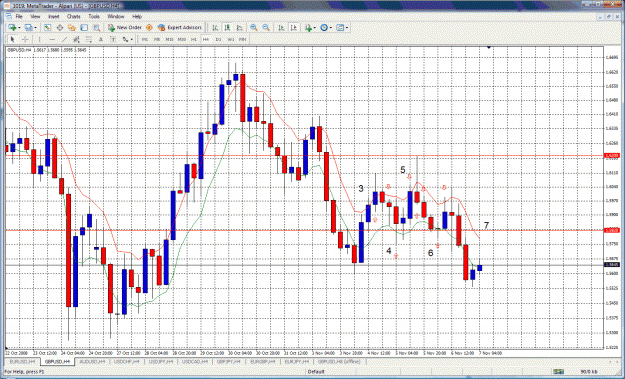Select the Vertical Line tool
The image size is (625, 379).
pyautogui.click(x=39, y=39)
